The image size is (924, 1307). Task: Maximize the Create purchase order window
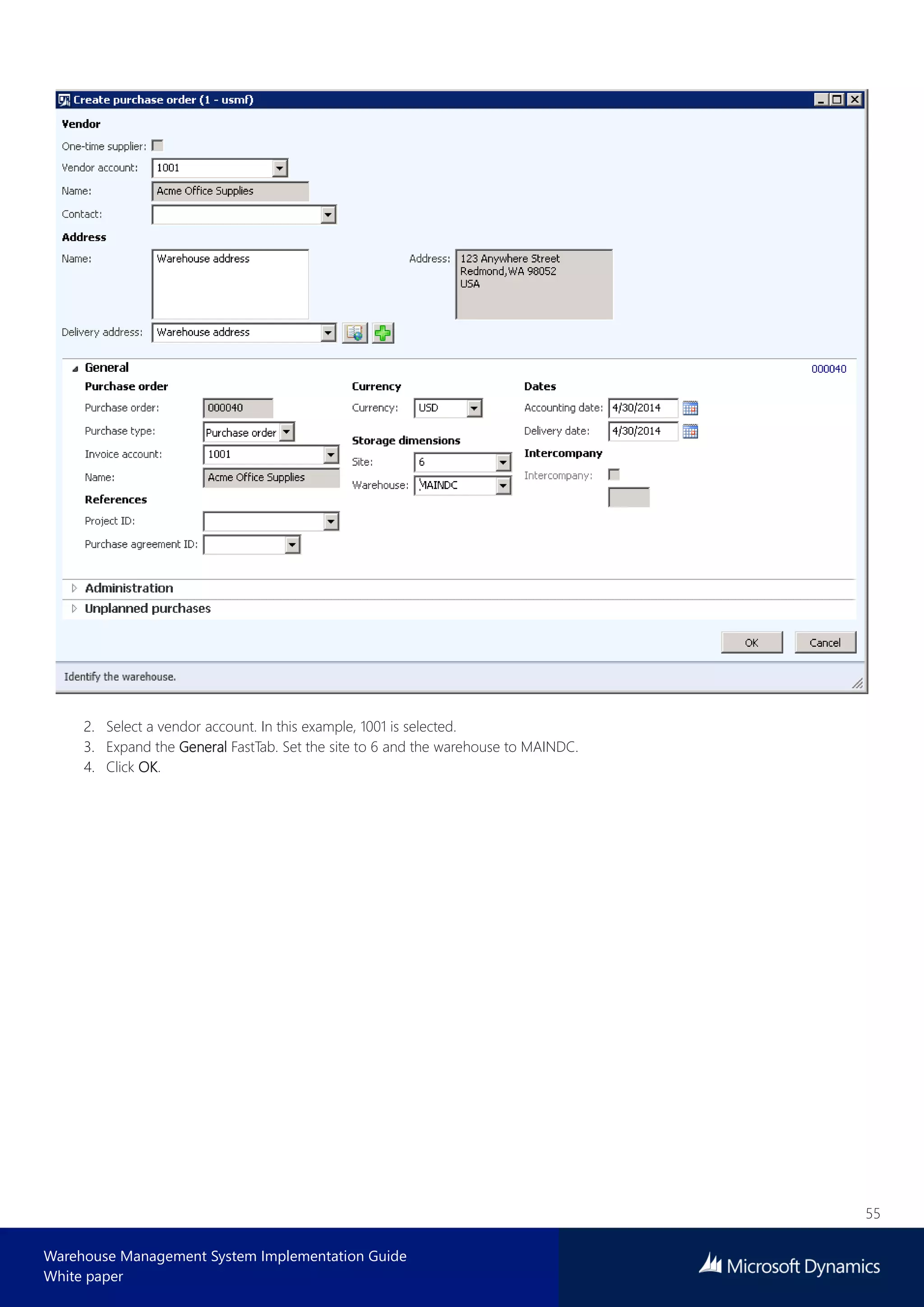(x=837, y=100)
